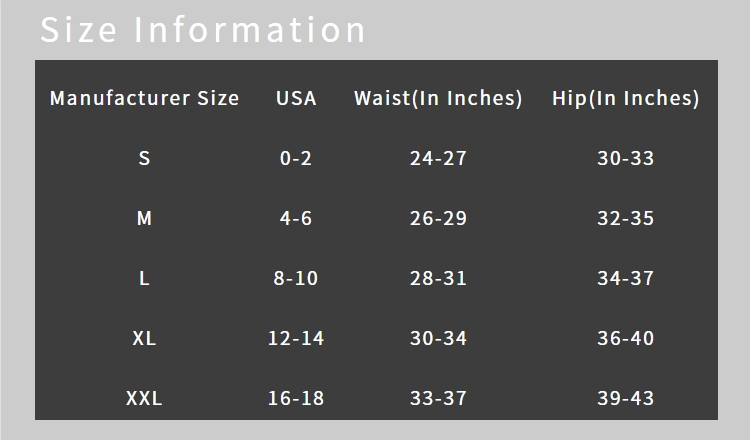Click the USA size 0-2 cell
Image resolution: width=750 pixels, height=440 pixels.
[296, 158]
